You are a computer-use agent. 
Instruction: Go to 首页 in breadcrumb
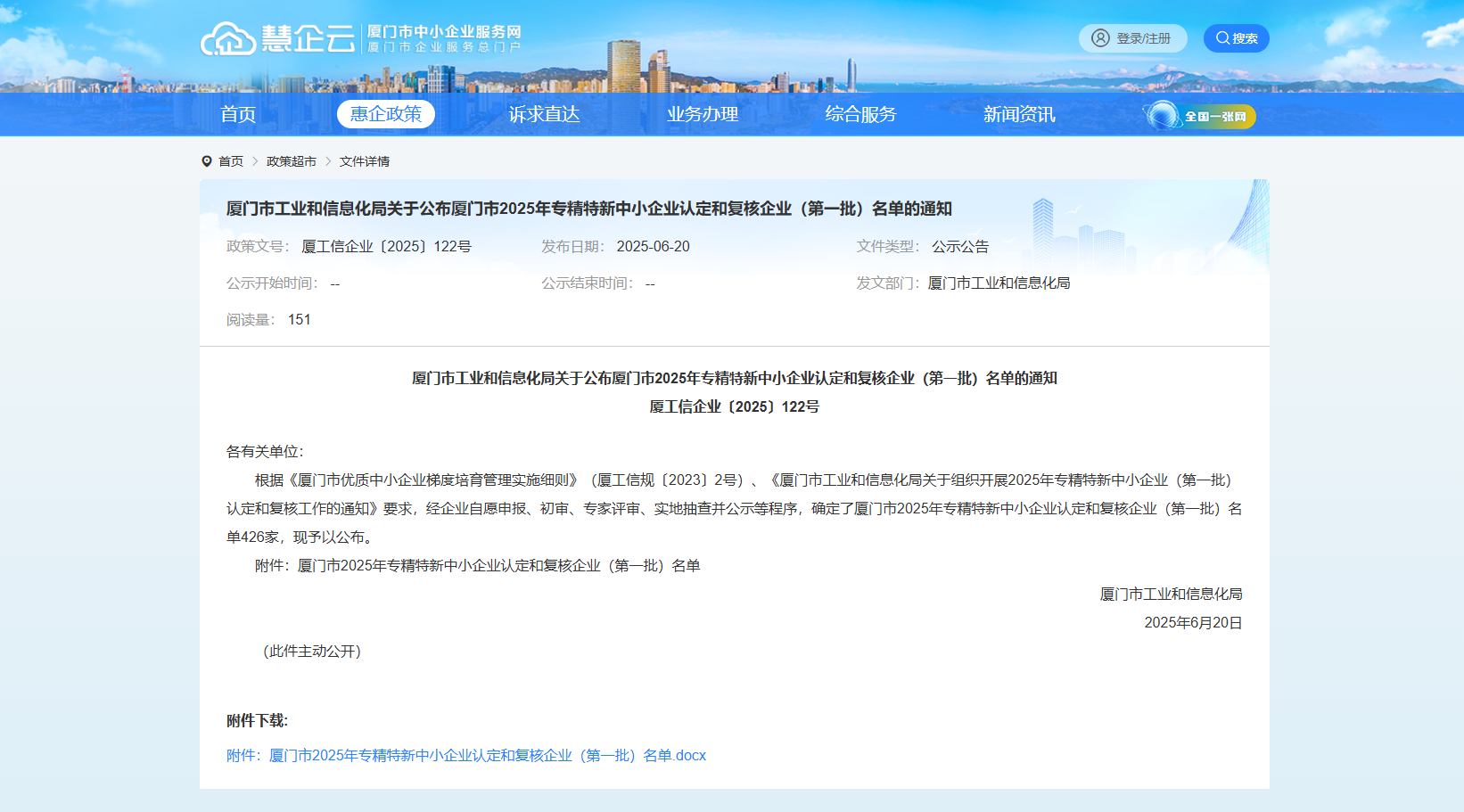231,161
